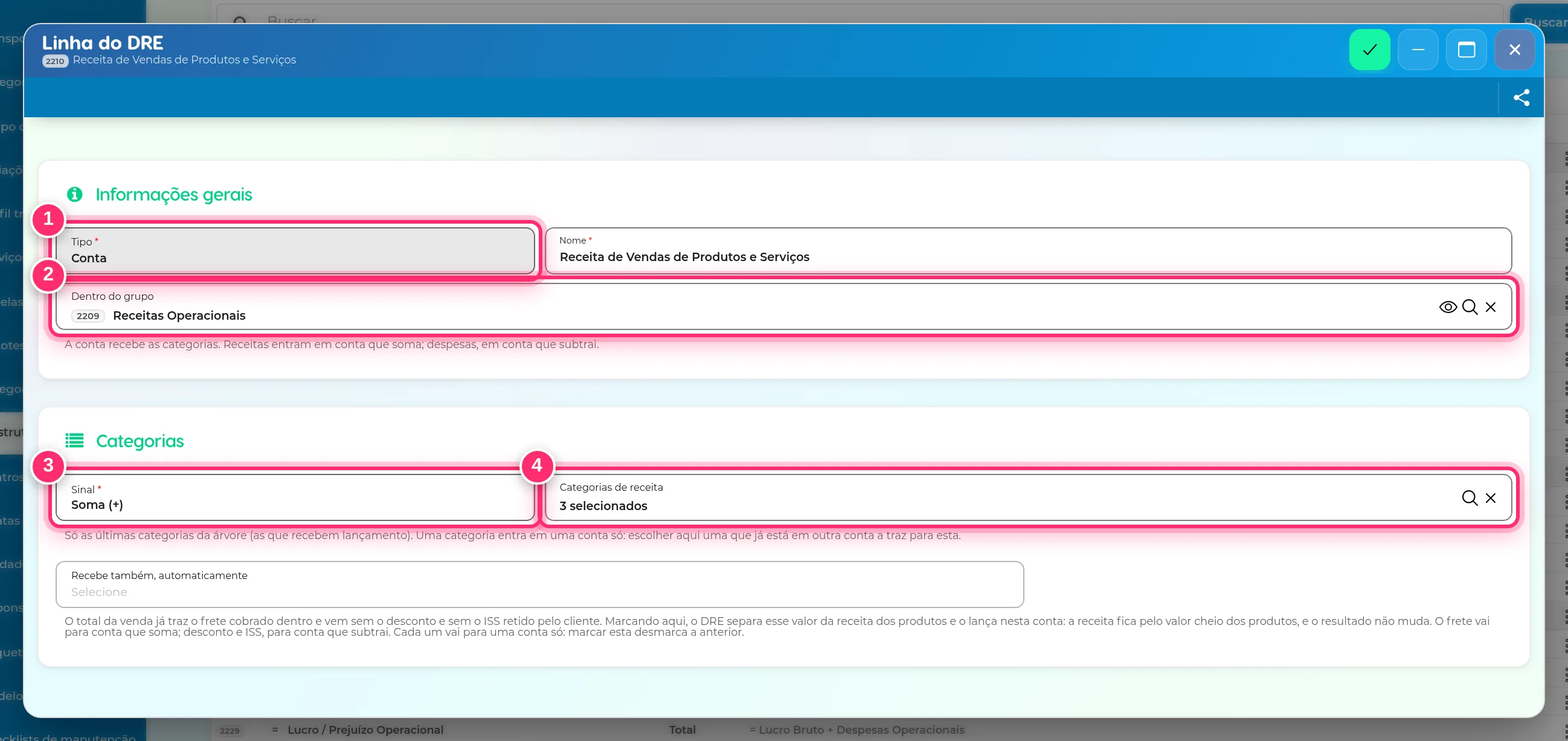
Task: Close the Linha do DRE dialog
Action: click(1514, 50)
